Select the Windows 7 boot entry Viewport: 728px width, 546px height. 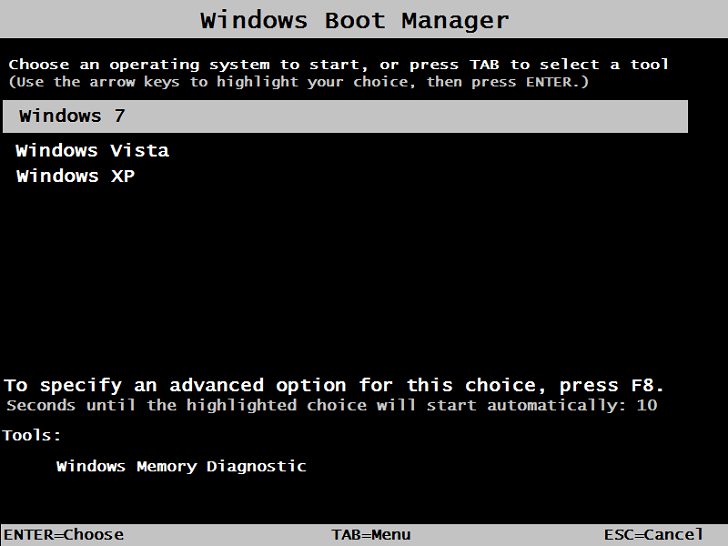coord(345,116)
